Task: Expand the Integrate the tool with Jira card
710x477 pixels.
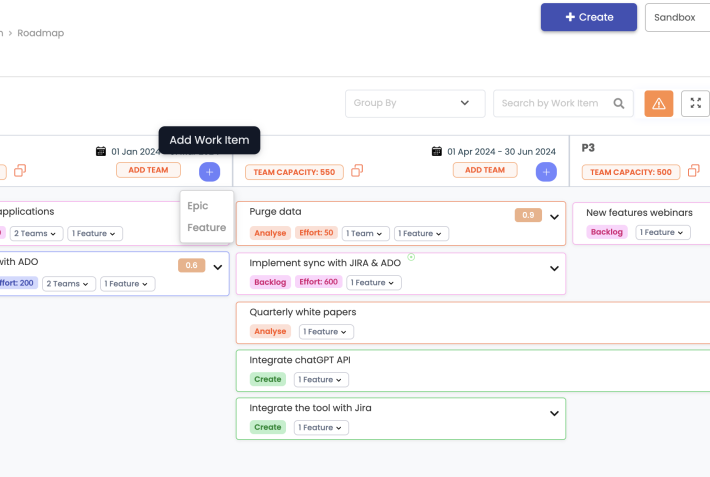Action: (554, 413)
